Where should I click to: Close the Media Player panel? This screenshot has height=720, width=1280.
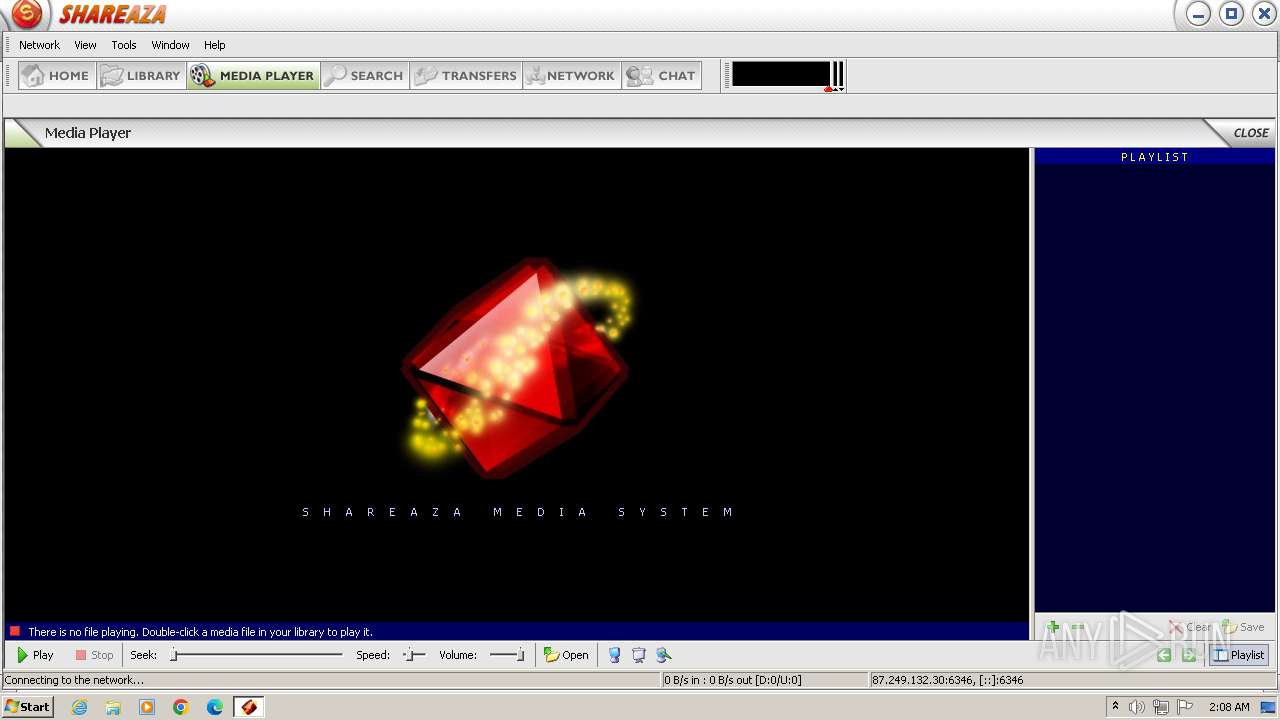(x=1250, y=133)
